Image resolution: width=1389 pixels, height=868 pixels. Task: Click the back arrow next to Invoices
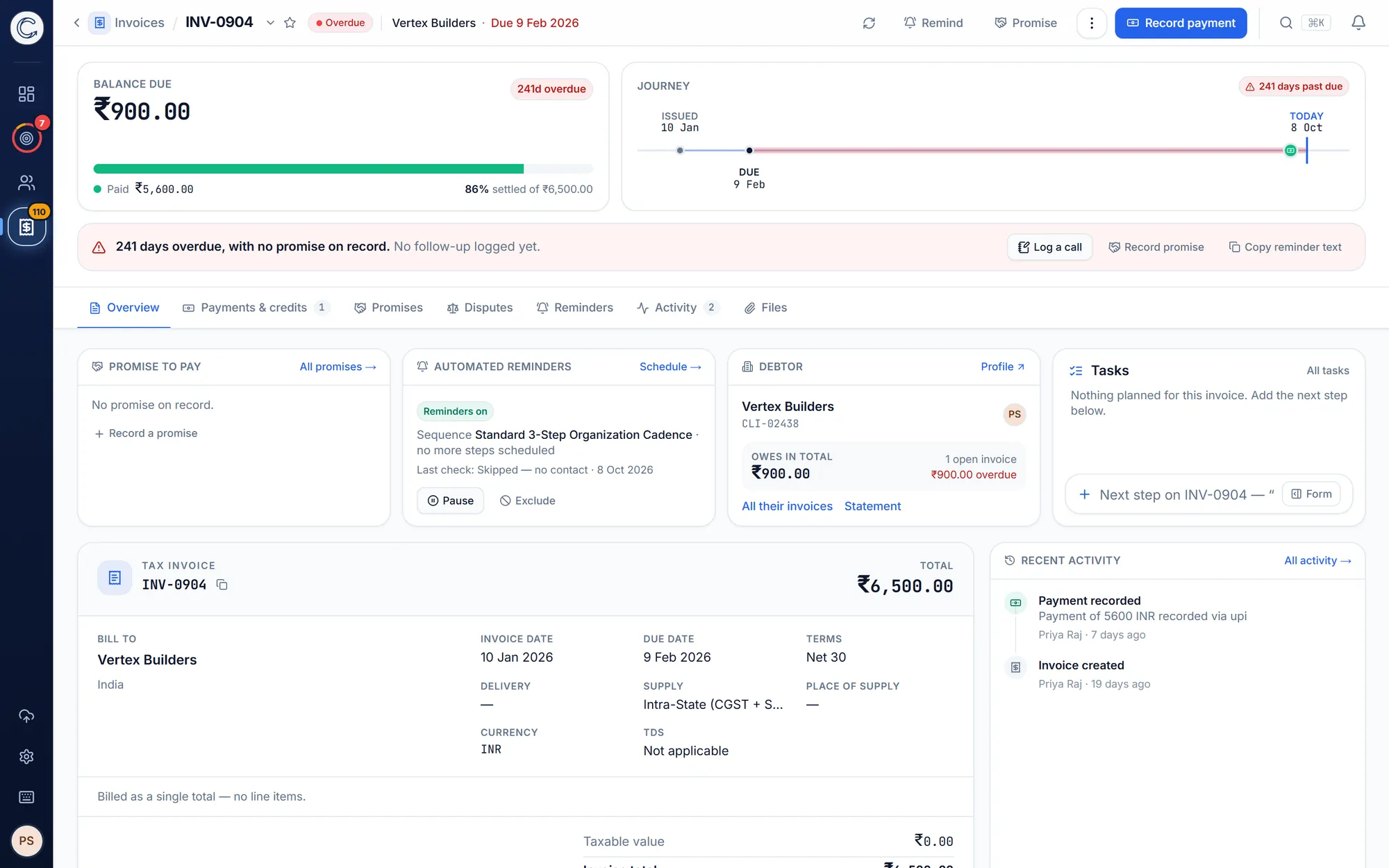(x=76, y=23)
